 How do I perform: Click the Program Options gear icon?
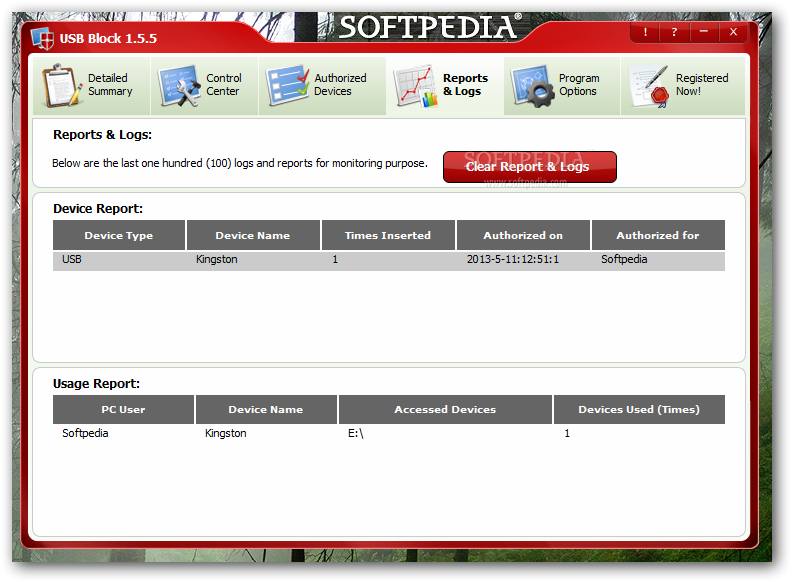(532, 86)
